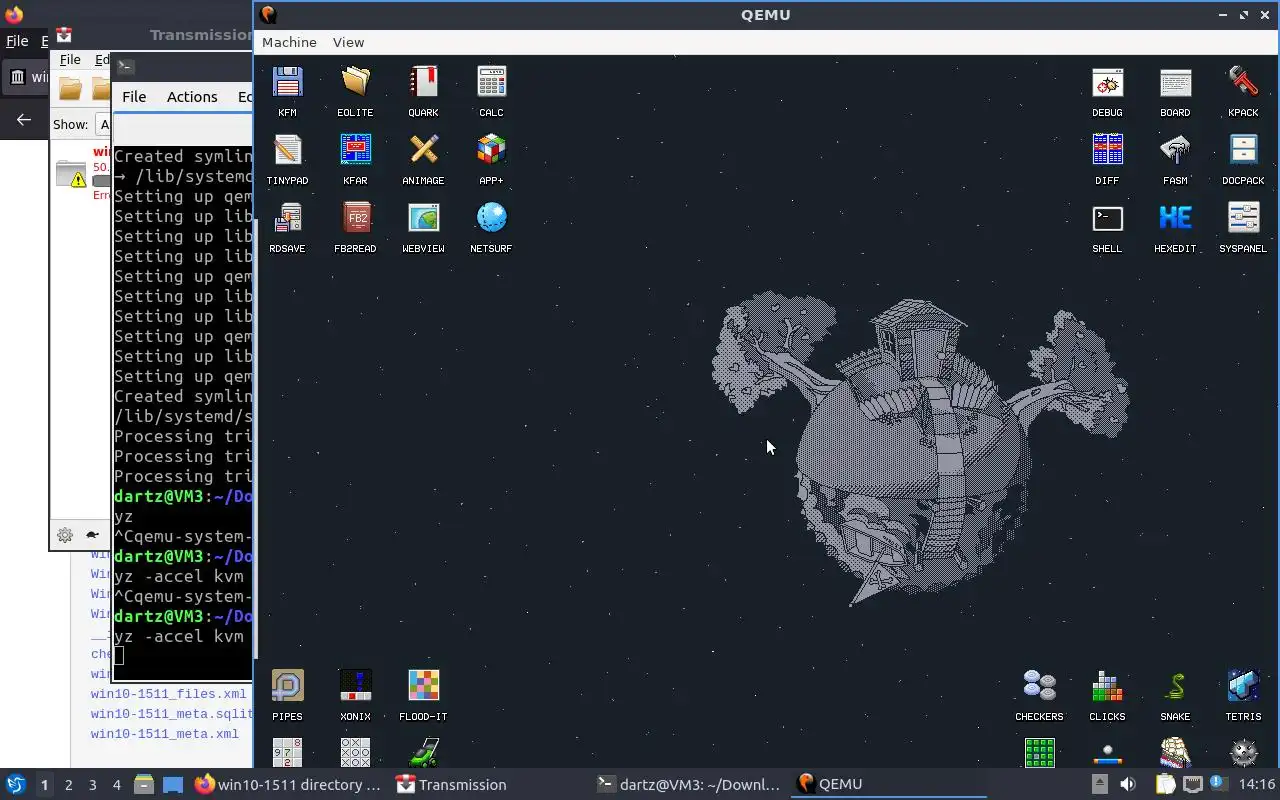The height and width of the screenshot is (800, 1280).
Task: Open the Actions menu in terminal window
Action: 192,97
